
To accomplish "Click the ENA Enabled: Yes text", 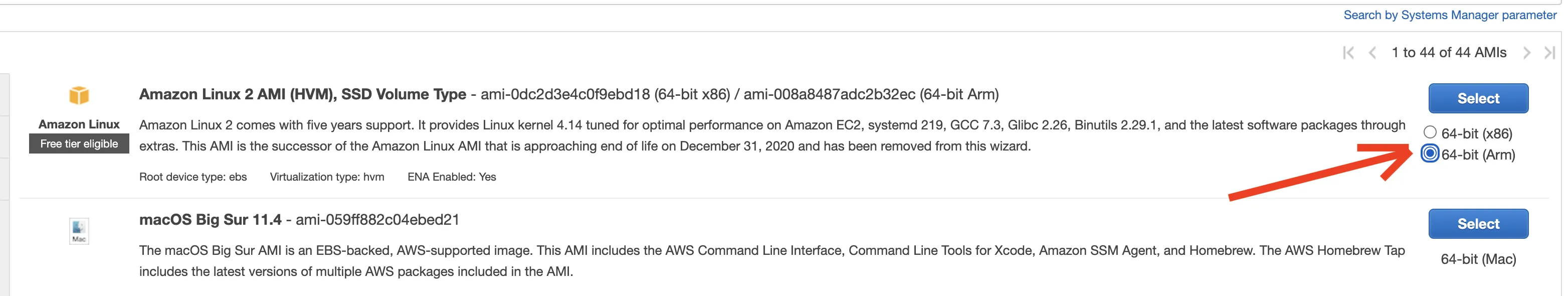I will pos(452,177).
